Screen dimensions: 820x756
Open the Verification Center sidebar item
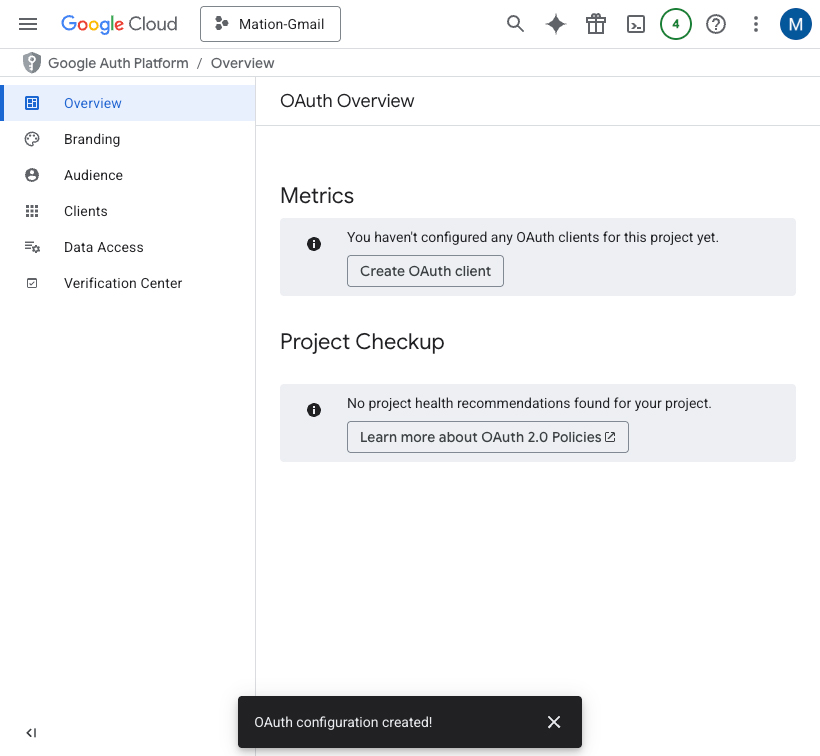(x=128, y=283)
